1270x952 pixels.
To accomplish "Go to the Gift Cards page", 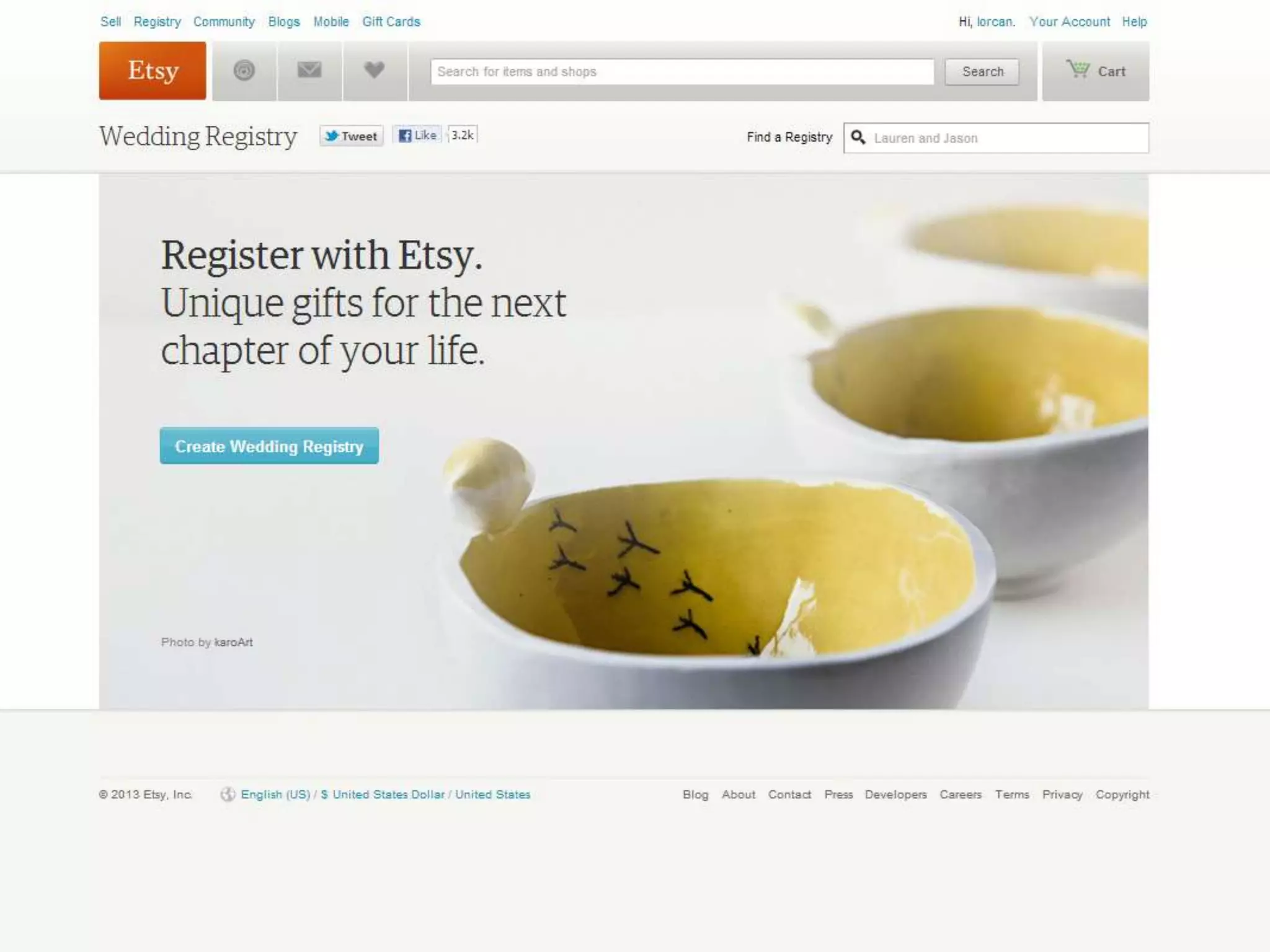I will [391, 22].
